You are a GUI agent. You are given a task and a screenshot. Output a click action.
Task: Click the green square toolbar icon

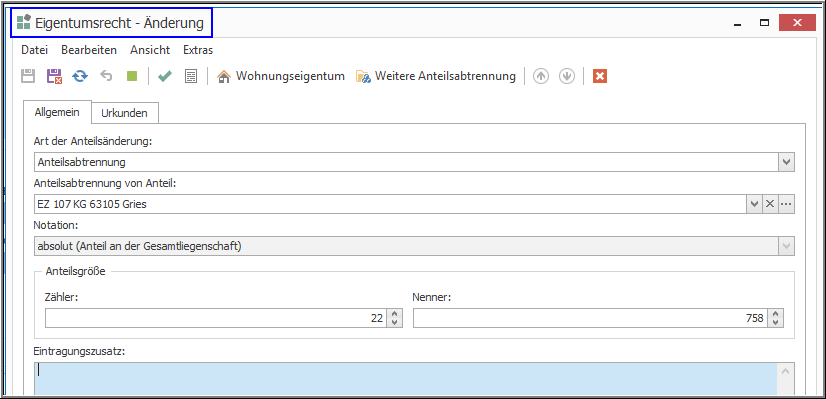pyautogui.click(x=132, y=76)
